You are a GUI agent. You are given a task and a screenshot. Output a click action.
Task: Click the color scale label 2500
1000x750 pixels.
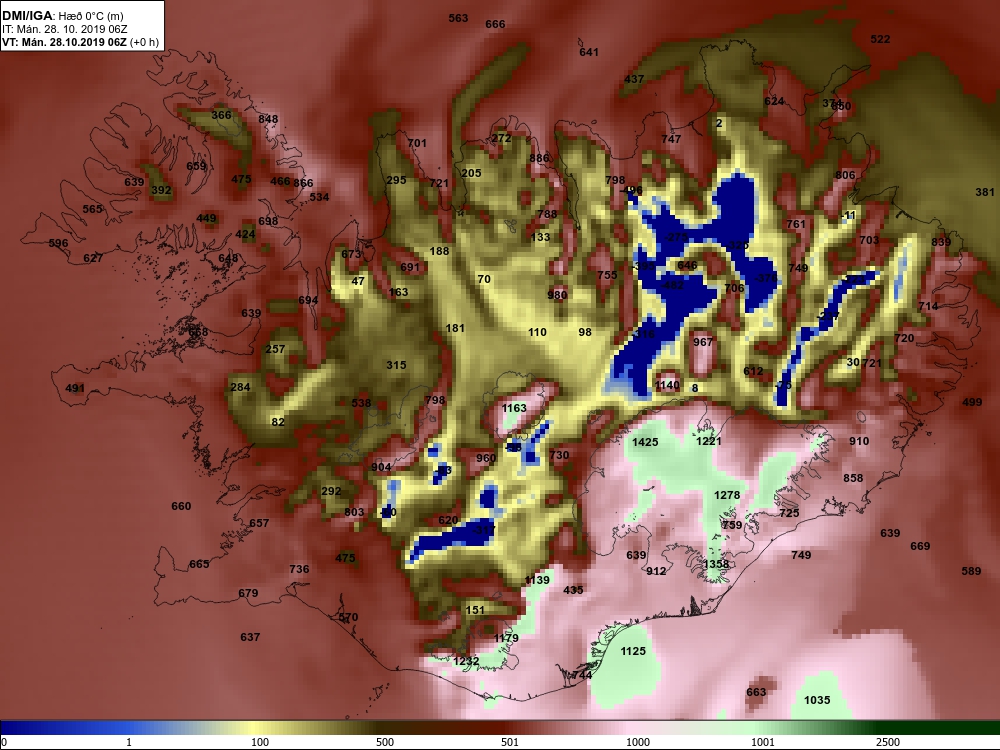coord(888,742)
